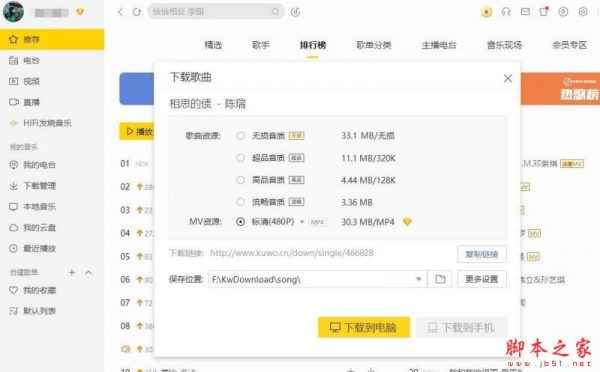The width and height of the screenshot is (600, 372).
Task: Click the refresh icon in top bar
Action: (x=137, y=12)
